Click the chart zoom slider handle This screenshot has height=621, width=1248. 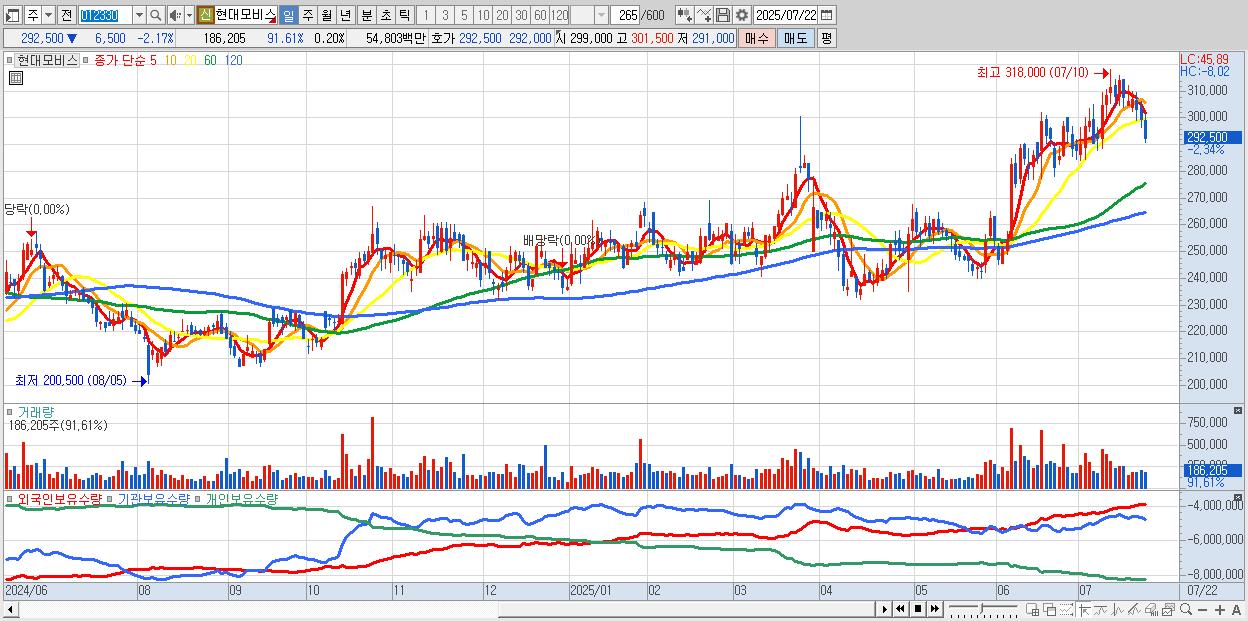[x=981, y=608]
